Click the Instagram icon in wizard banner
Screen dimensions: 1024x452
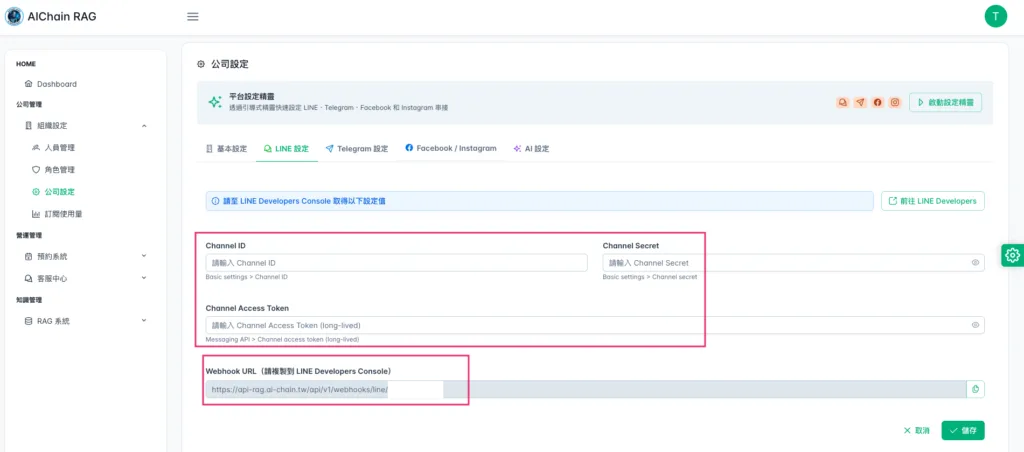(x=895, y=102)
